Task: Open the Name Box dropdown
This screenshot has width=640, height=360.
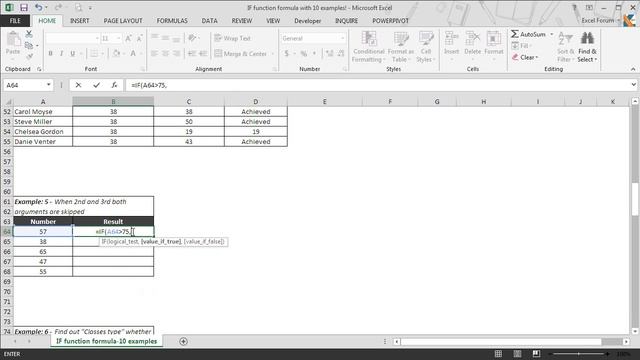Action: 49,85
